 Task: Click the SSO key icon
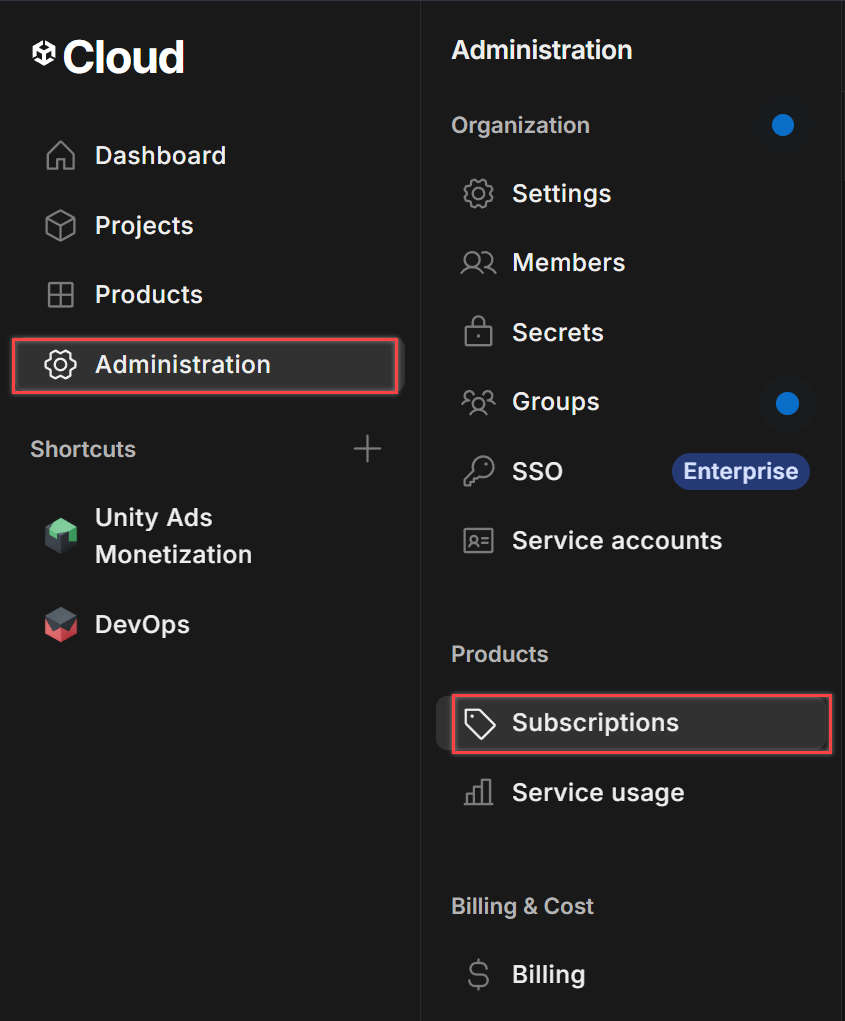pyautogui.click(x=478, y=471)
